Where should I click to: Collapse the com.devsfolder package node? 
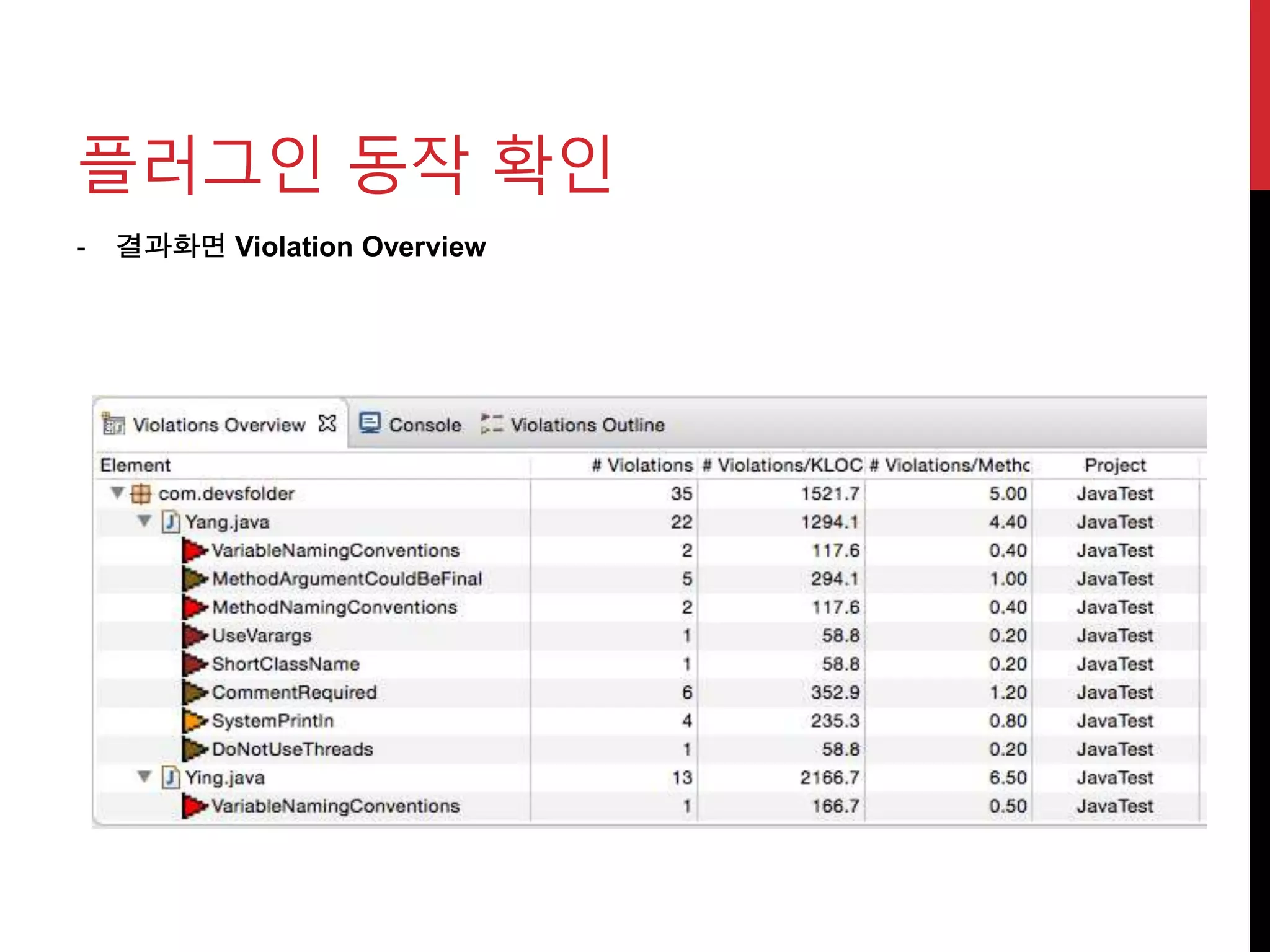(x=117, y=493)
